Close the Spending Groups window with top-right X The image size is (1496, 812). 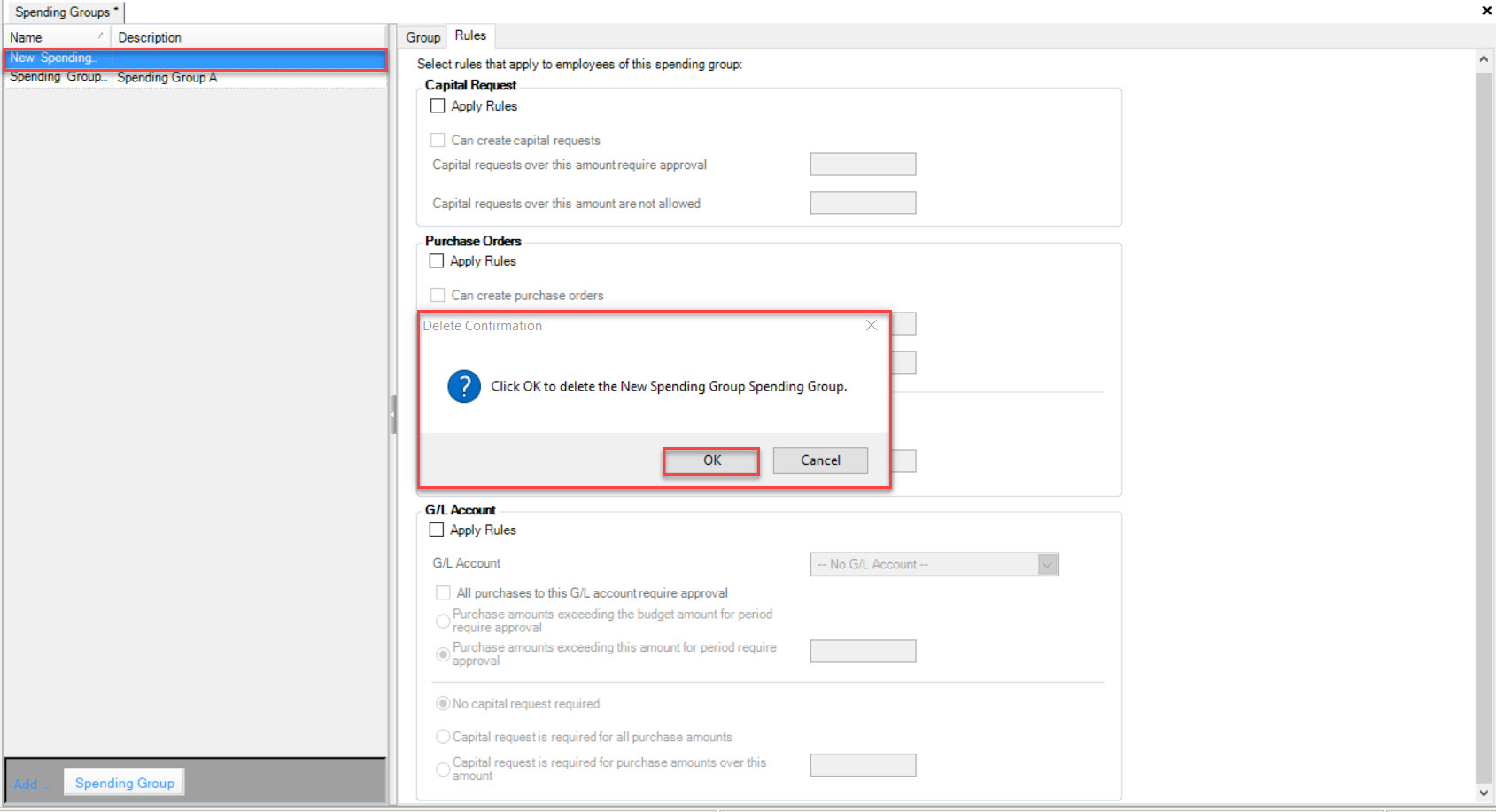pos(1486,11)
